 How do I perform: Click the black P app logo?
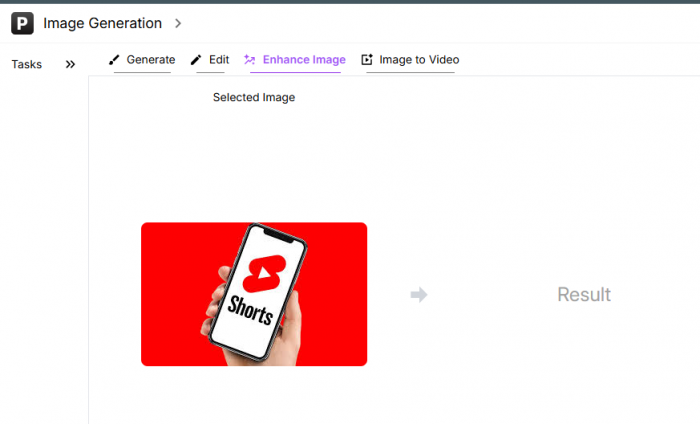[22, 23]
